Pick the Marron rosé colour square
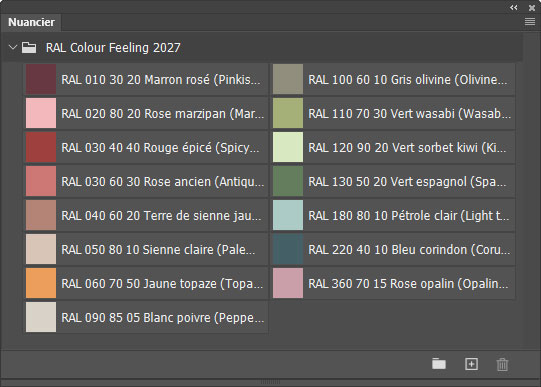541x387 pixels. tap(41, 79)
